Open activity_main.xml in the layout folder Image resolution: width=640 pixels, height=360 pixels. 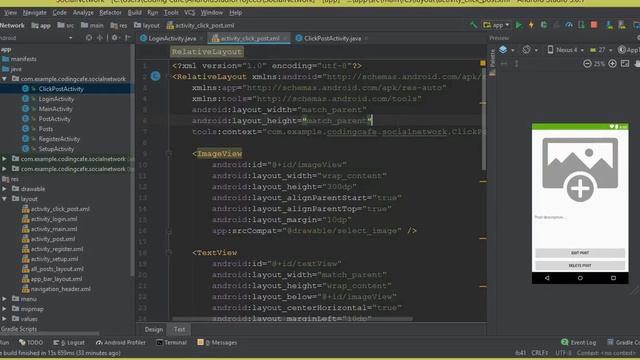[54, 229]
